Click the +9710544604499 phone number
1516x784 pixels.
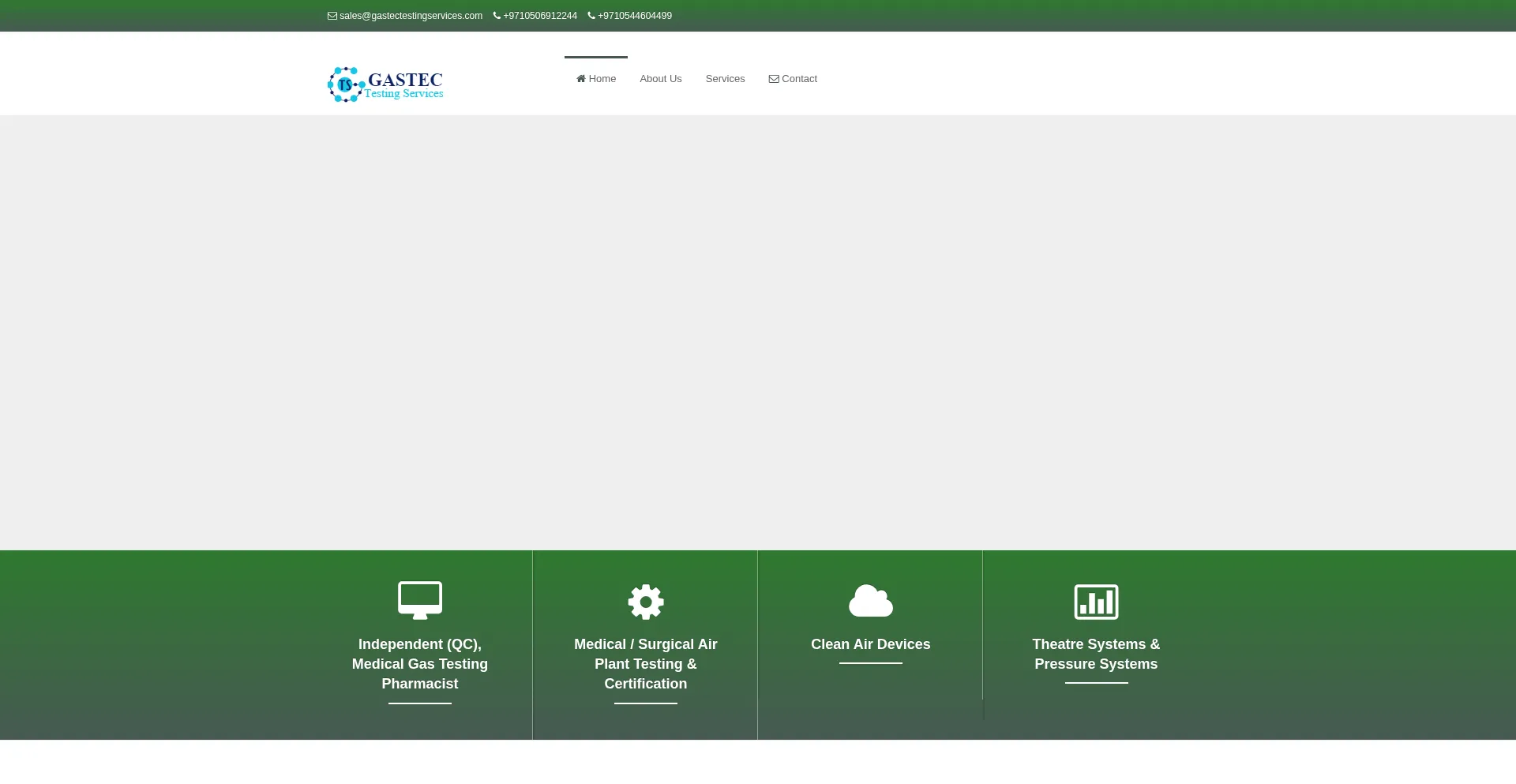(634, 15)
